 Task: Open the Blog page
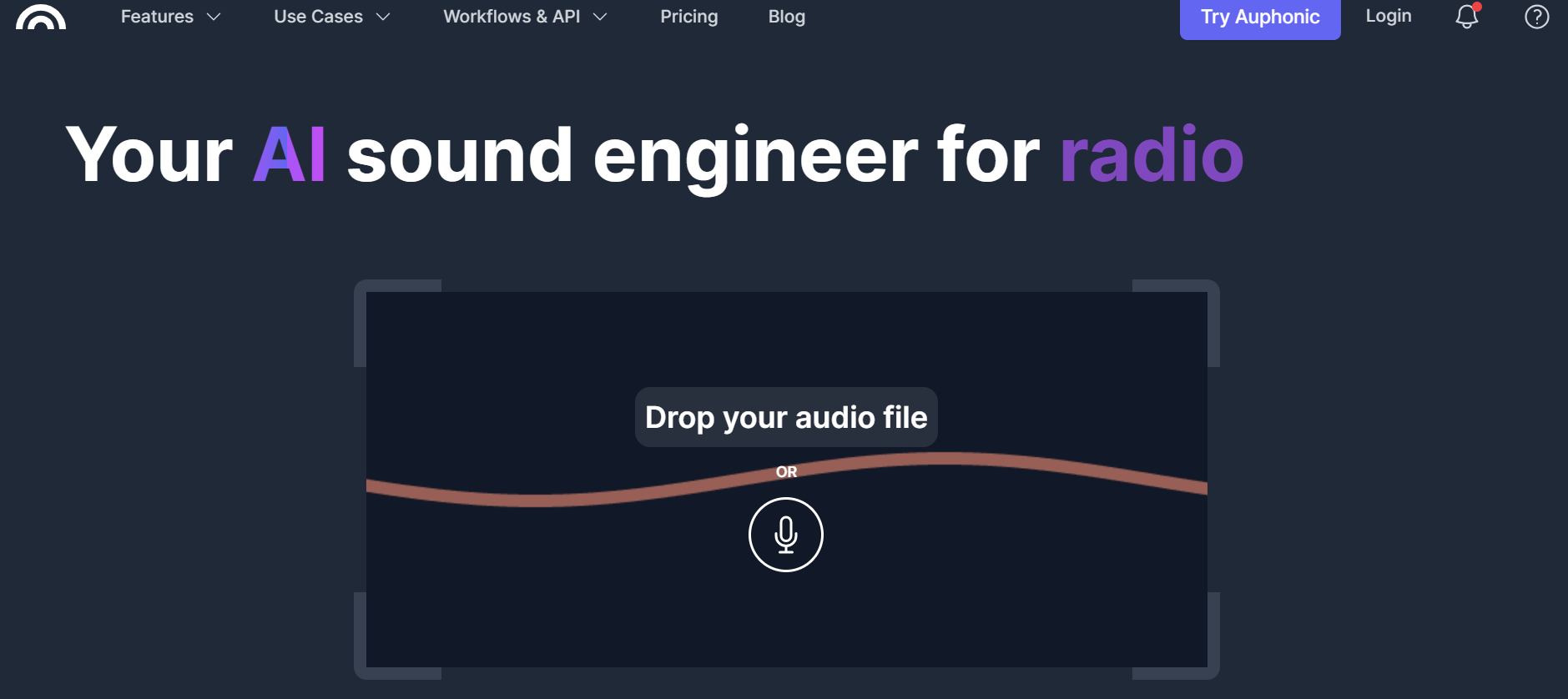787,17
